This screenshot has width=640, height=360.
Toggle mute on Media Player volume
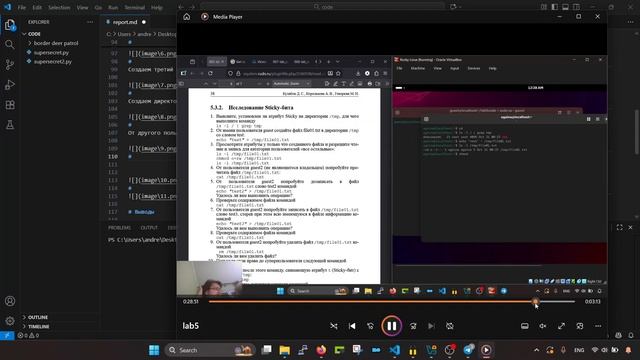point(543,326)
